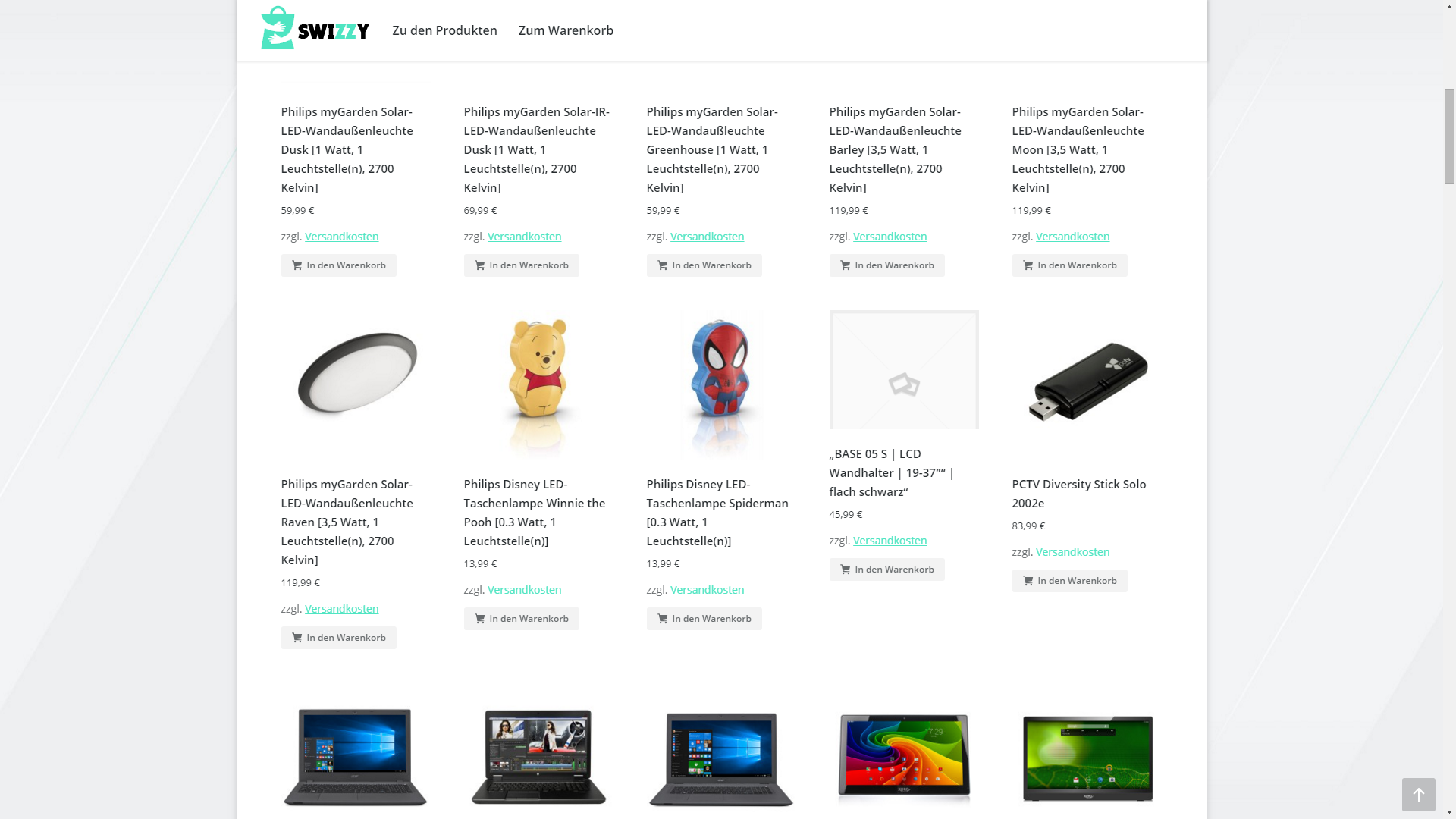Click the page vertical scrollbar thumb
This screenshot has height=819, width=1456.
1449,136
